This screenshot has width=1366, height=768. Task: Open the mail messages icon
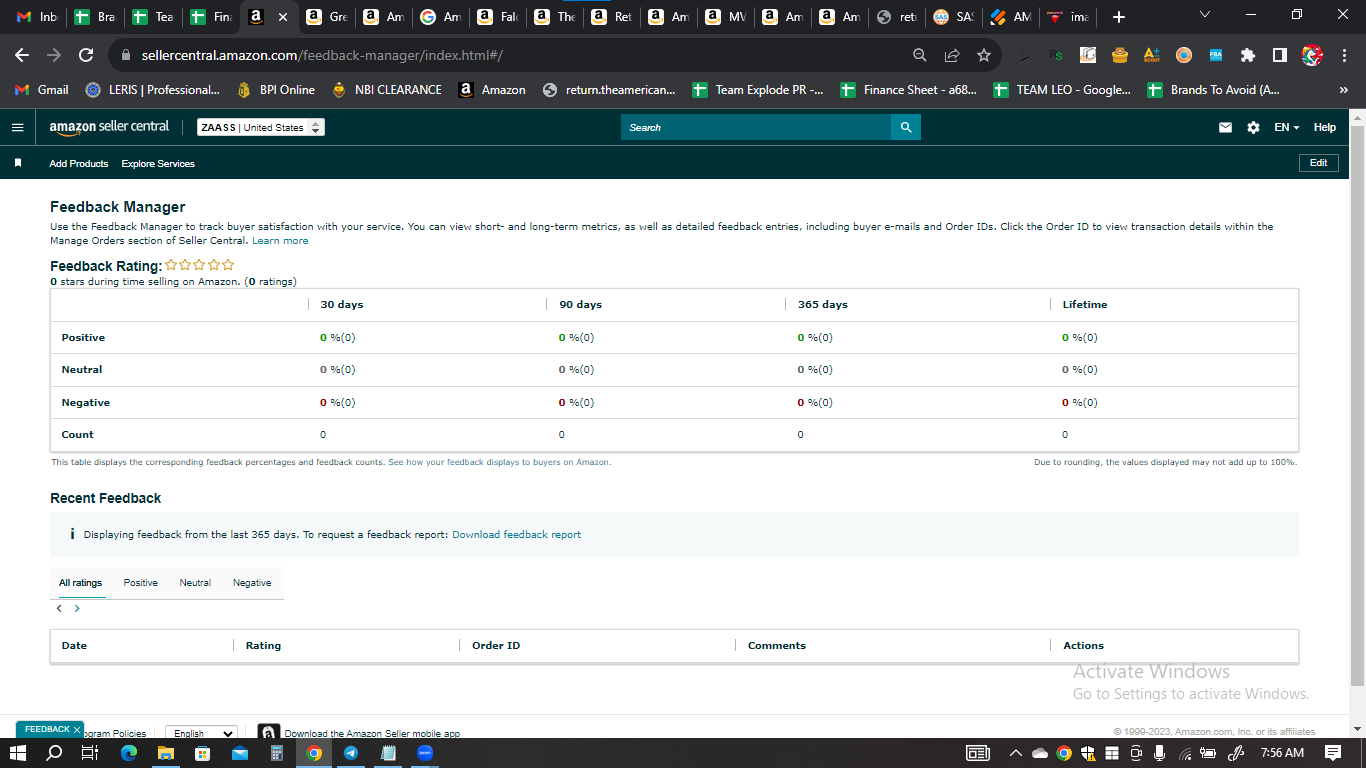[1225, 128]
